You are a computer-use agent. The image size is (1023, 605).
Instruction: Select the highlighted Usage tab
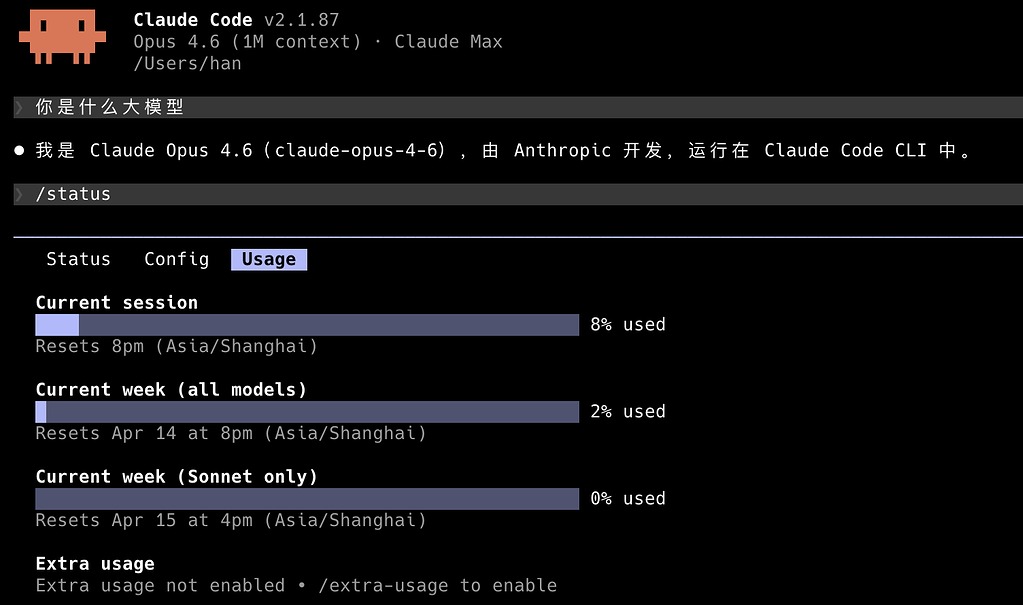pos(269,259)
